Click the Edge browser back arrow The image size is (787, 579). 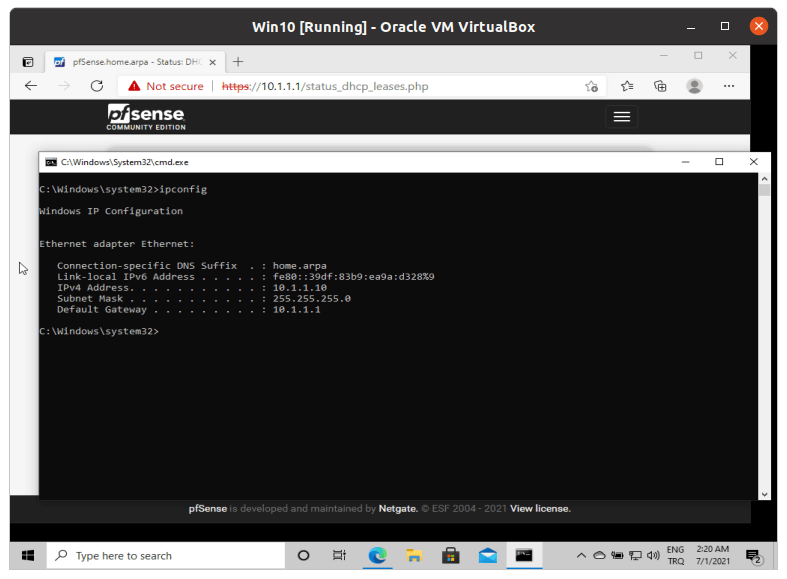point(31,86)
